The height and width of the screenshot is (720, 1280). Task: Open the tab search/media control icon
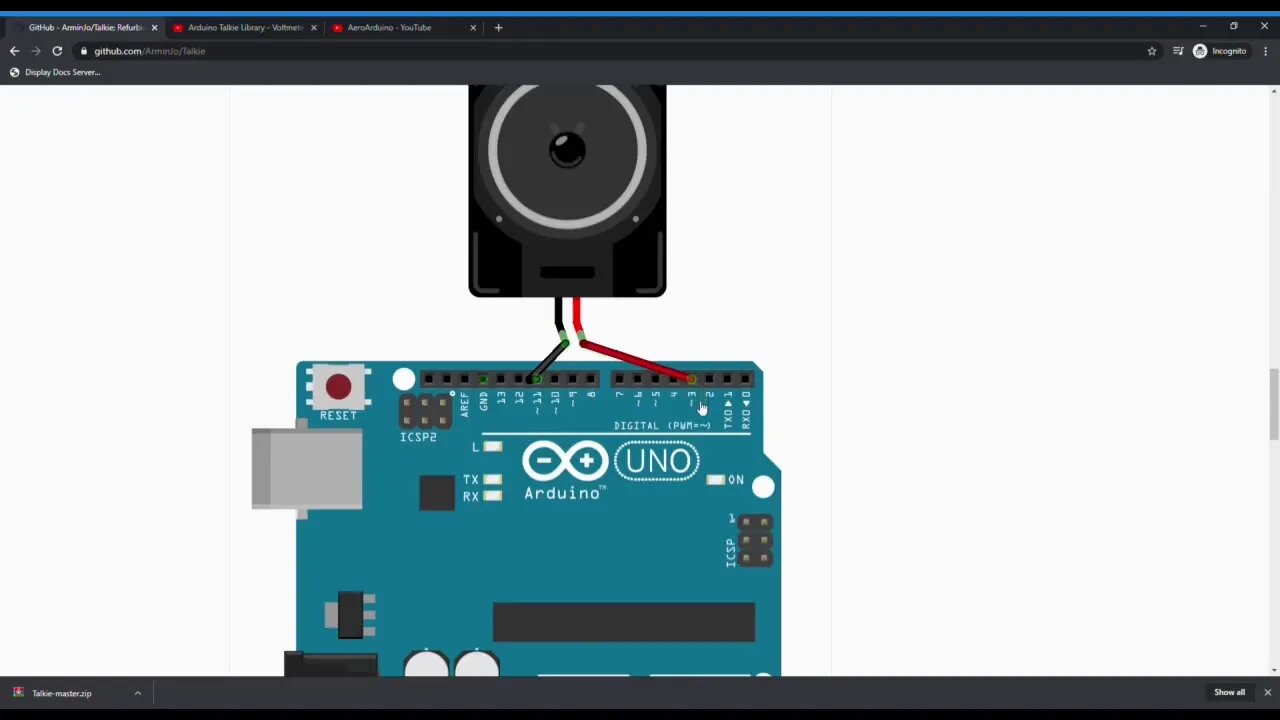[x=1178, y=51]
